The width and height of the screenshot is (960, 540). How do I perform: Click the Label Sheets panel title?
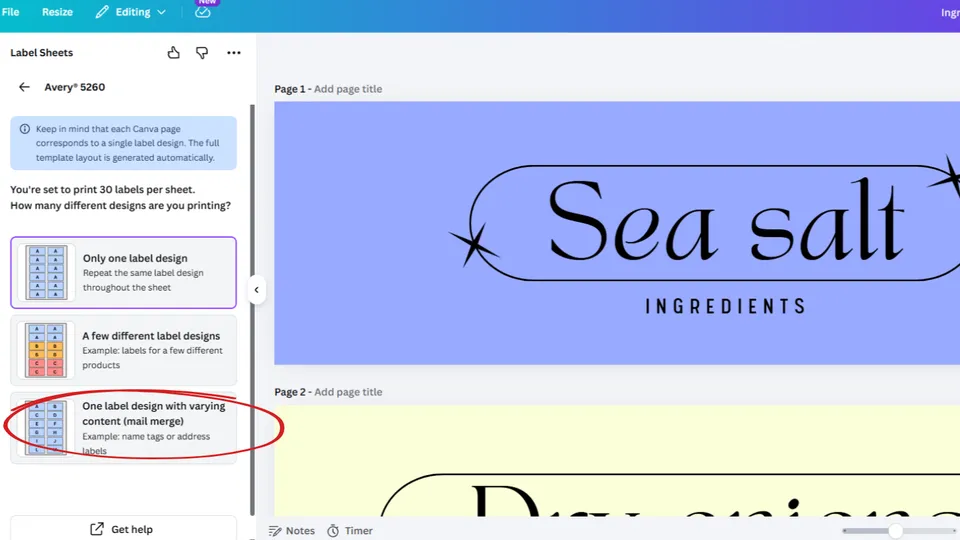[x=42, y=53]
